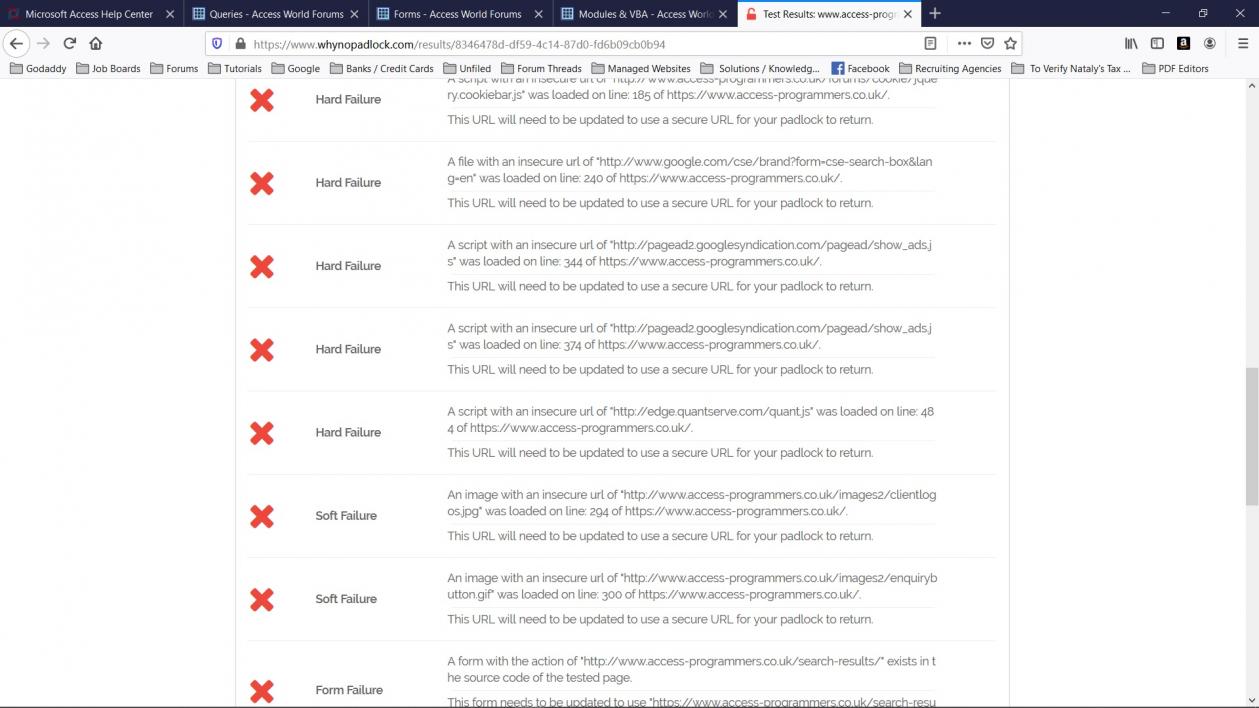Viewport: 1259px width, 708px height.
Task: Click the line 344 show_ads.js description text
Action: (x=690, y=253)
